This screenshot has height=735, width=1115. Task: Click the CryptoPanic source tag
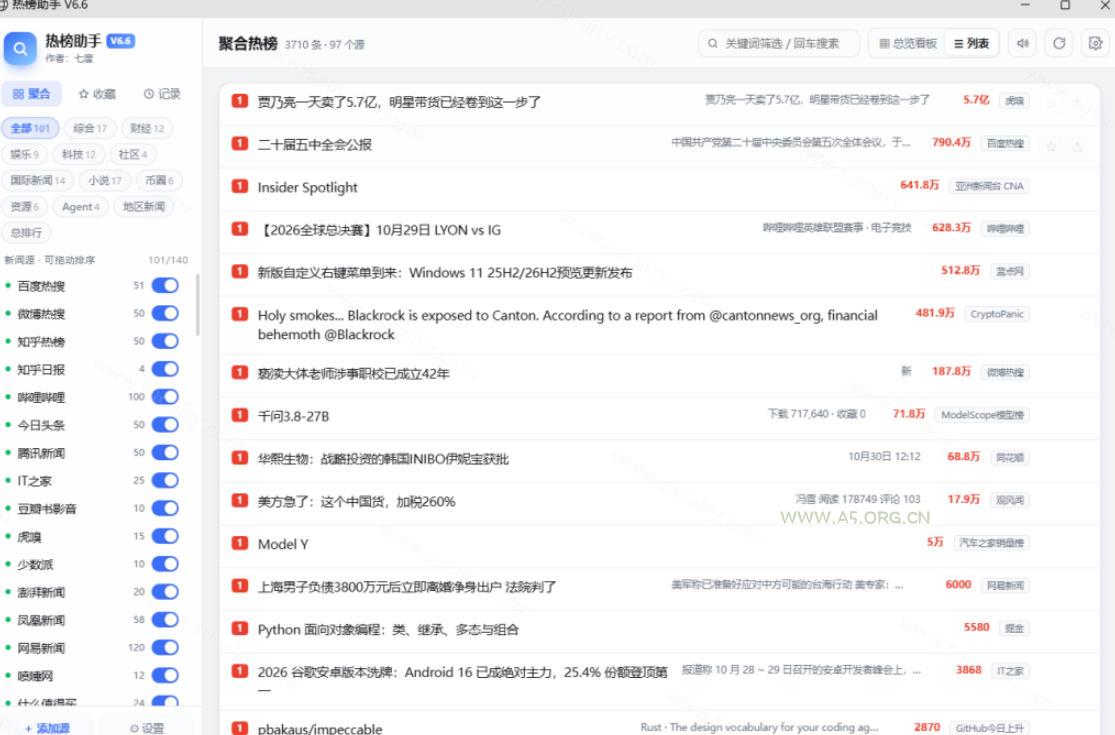(997, 314)
